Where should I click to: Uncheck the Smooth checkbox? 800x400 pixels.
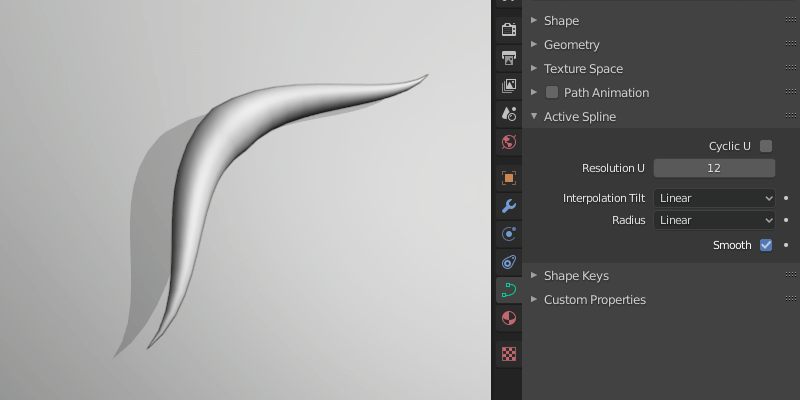tap(766, 245)
